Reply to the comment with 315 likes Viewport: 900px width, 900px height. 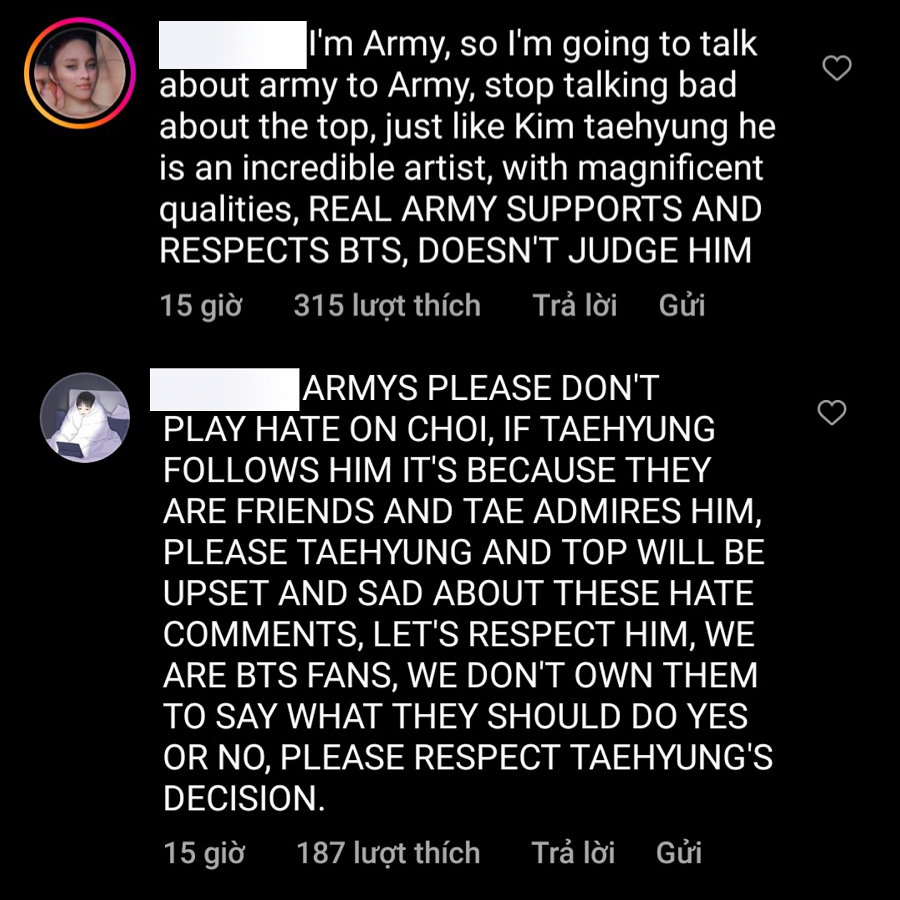click(574, 305)
